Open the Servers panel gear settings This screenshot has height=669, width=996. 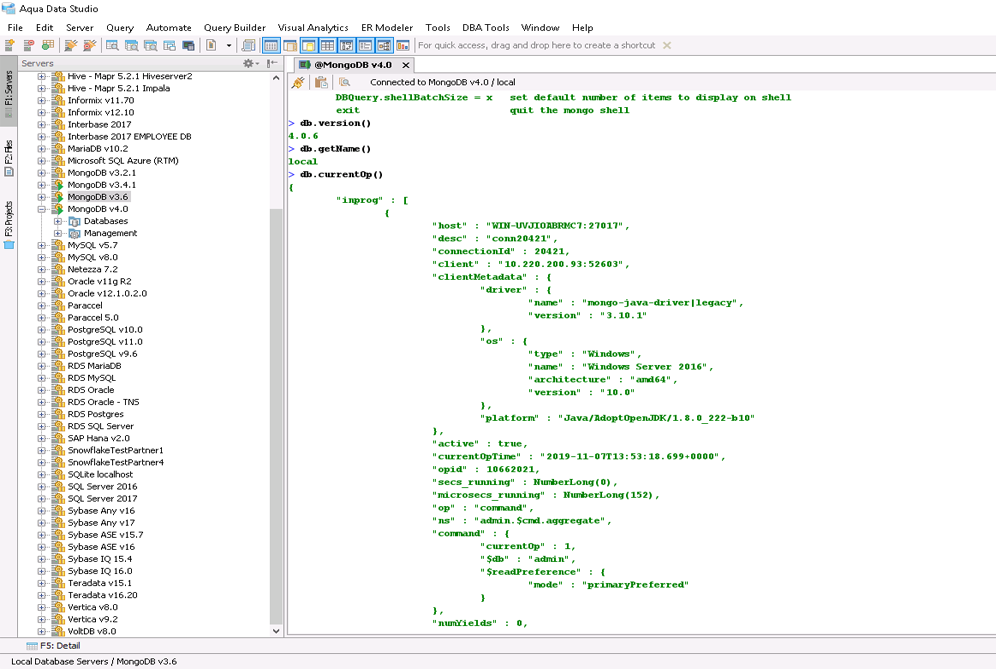pos(249,63)
